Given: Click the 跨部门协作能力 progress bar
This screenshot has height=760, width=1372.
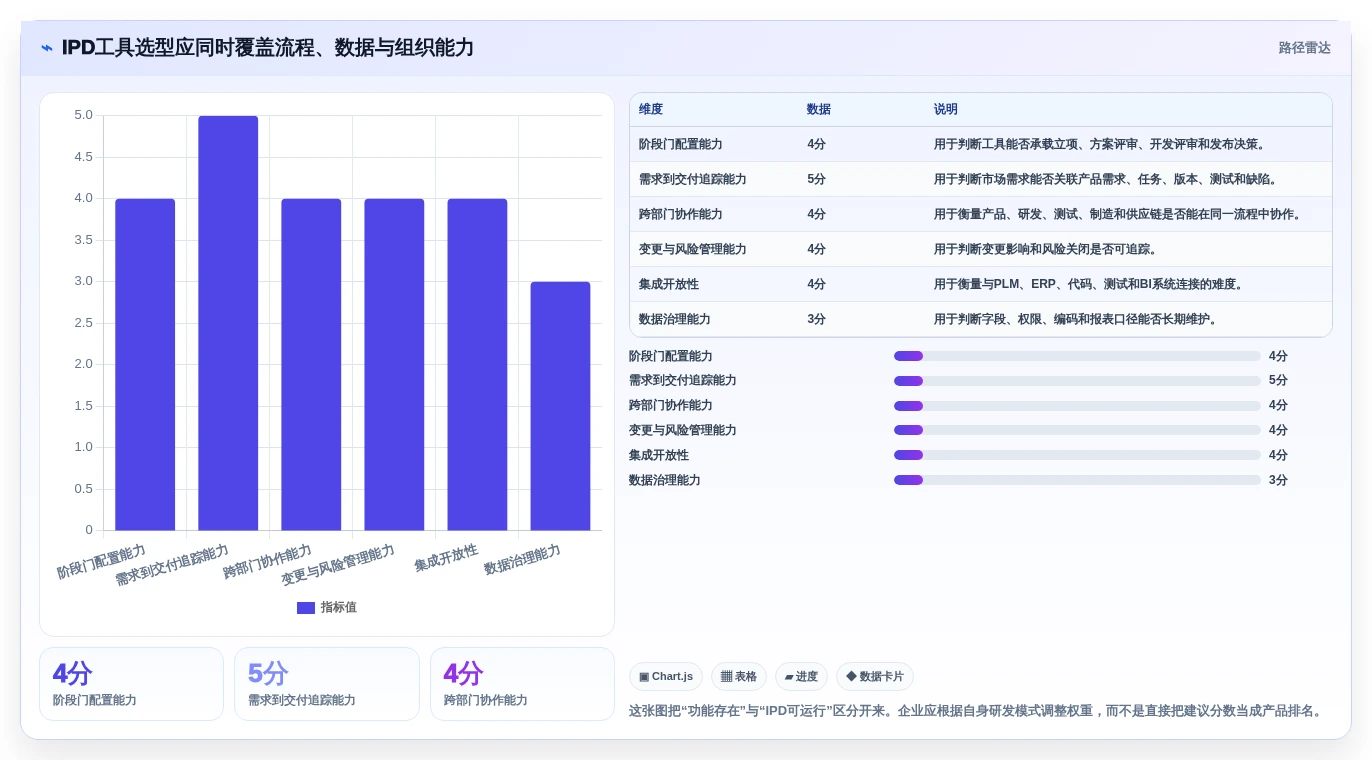Looking at the screenshot, I should 1077,406.
